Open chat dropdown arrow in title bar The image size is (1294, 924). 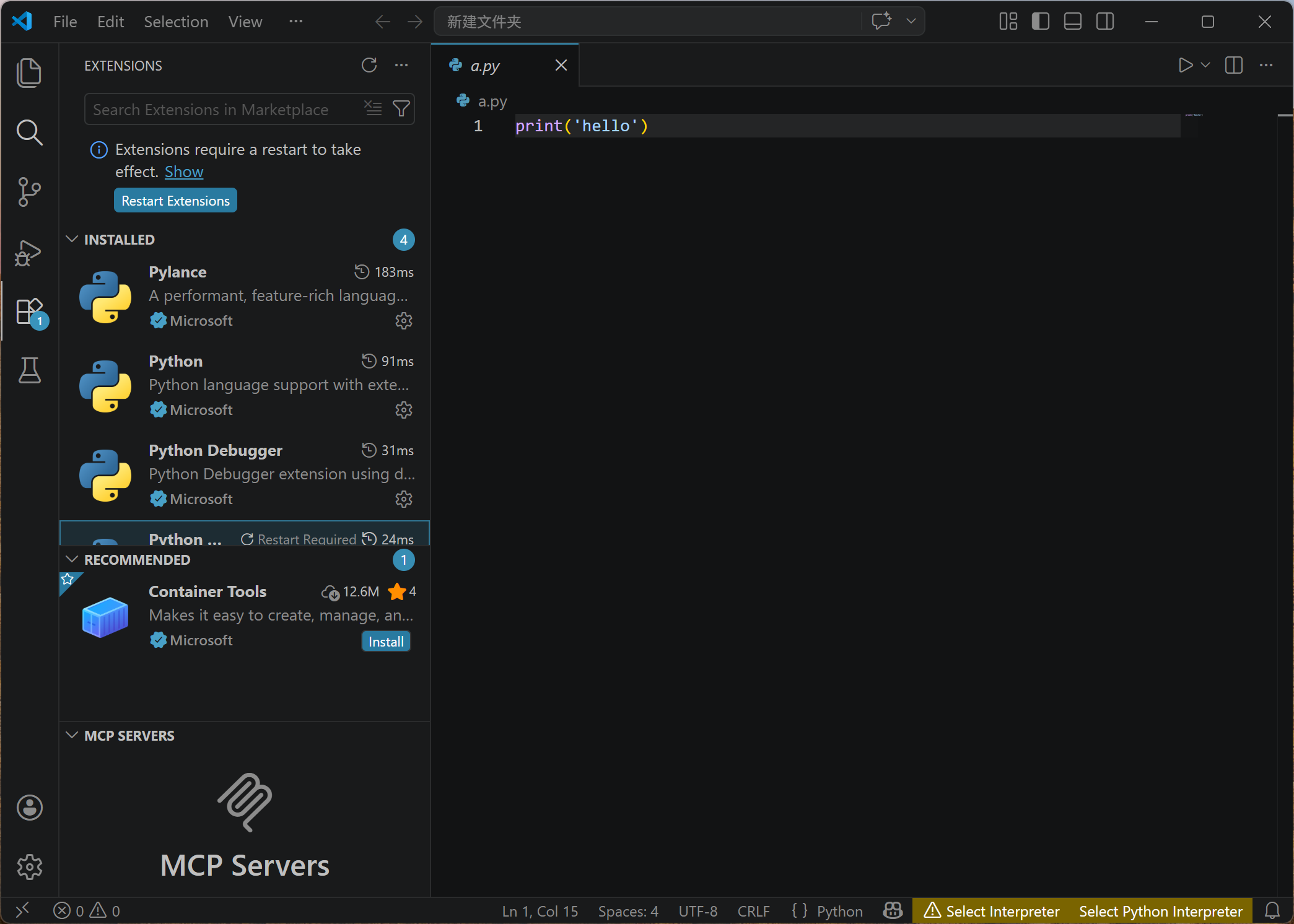(x=911, y=21)
